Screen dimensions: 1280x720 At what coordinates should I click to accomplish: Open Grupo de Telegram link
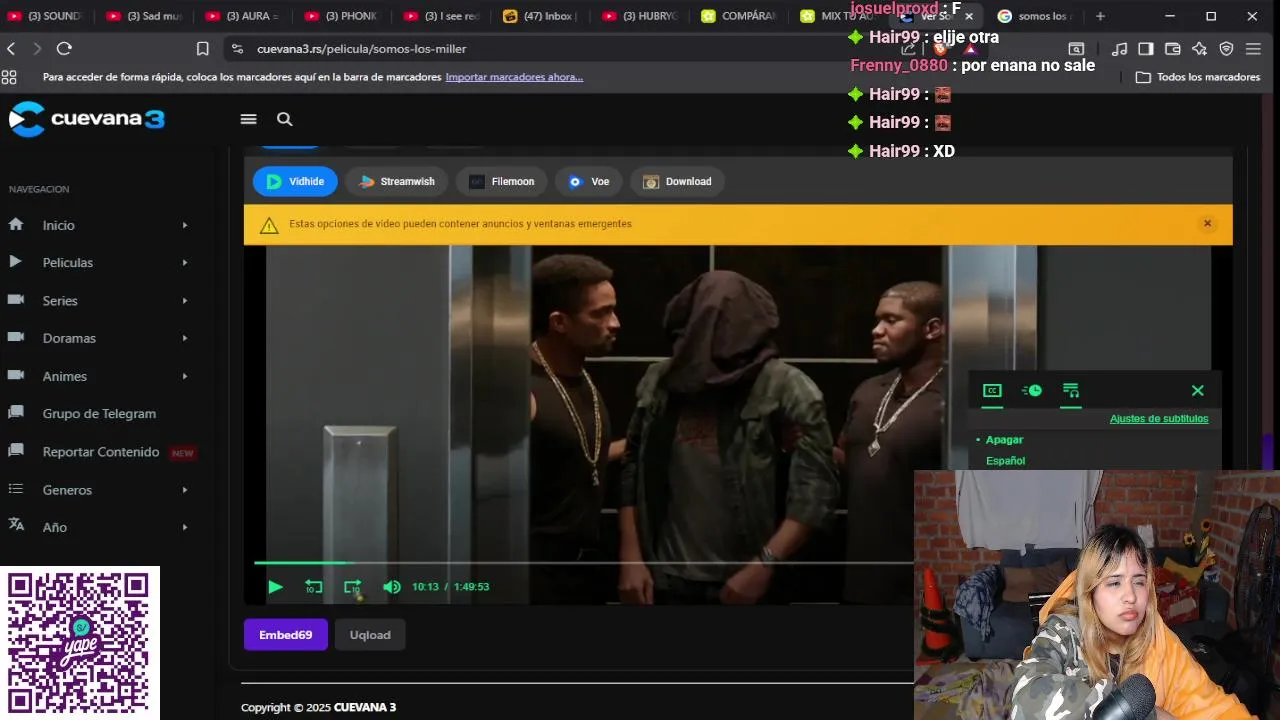click(x=99, y=414)
